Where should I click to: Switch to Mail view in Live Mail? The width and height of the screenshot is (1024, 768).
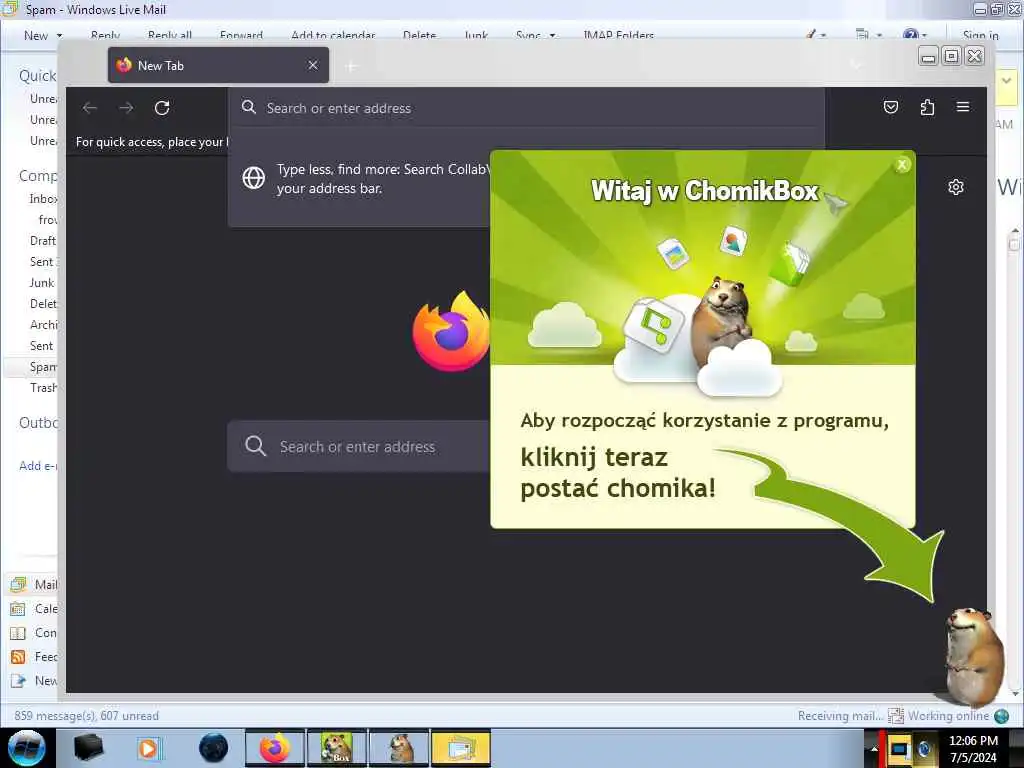[x=34, y=584]
